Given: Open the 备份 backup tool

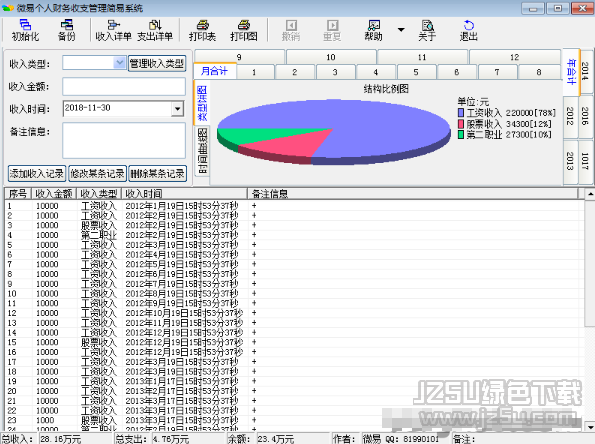Looking at the screenshot, I should click(66, 30).
